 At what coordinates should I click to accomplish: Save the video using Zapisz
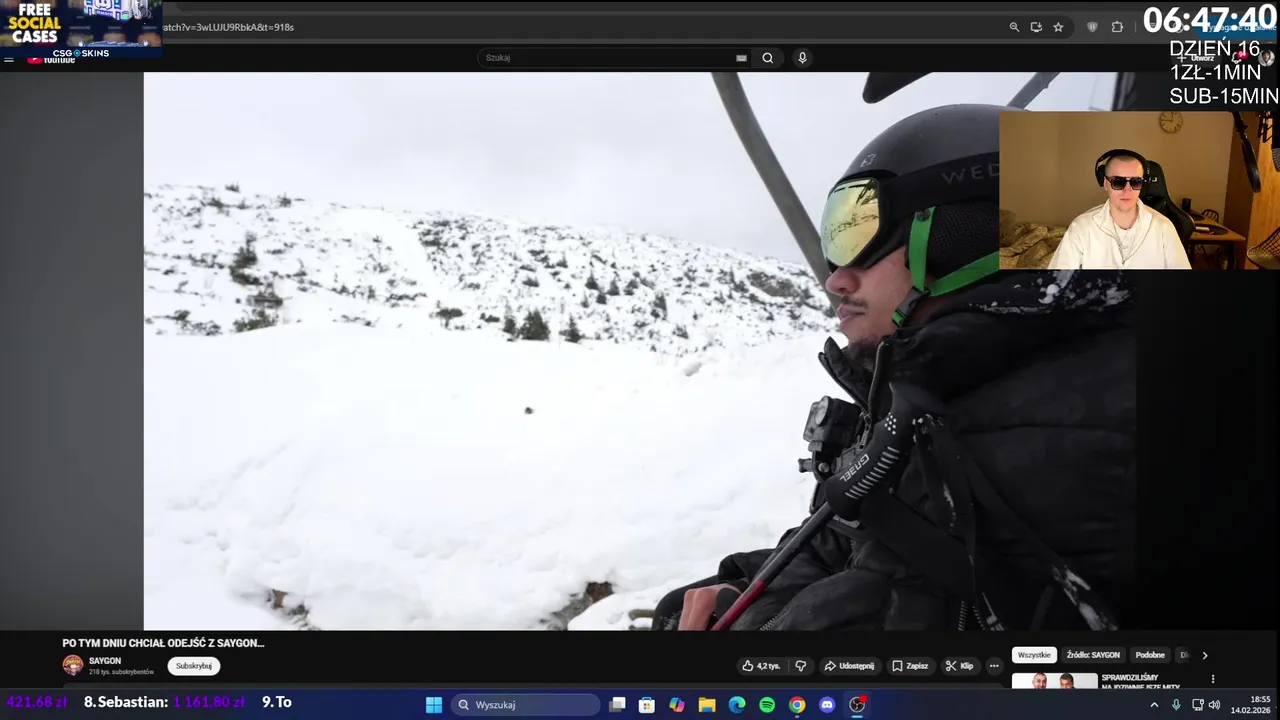(x=910, y=666)
